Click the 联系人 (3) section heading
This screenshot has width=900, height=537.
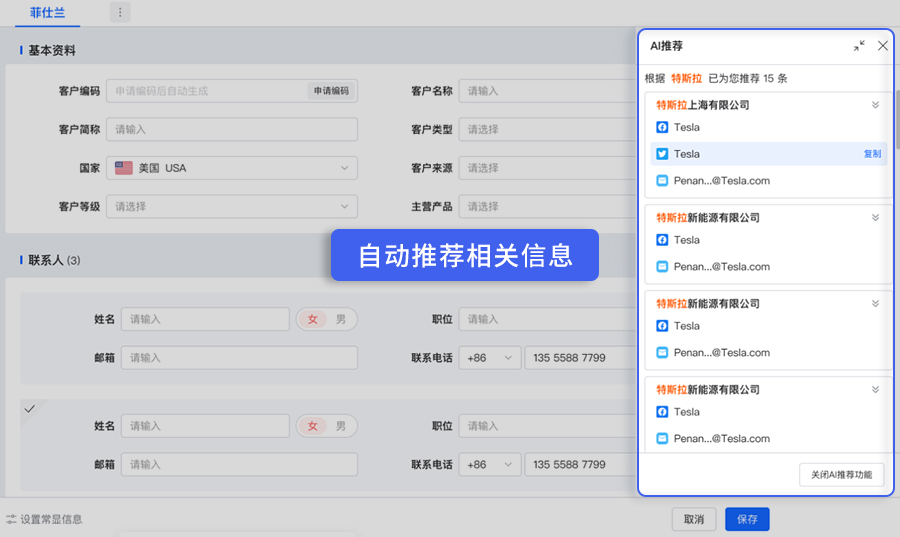[54, 260]
